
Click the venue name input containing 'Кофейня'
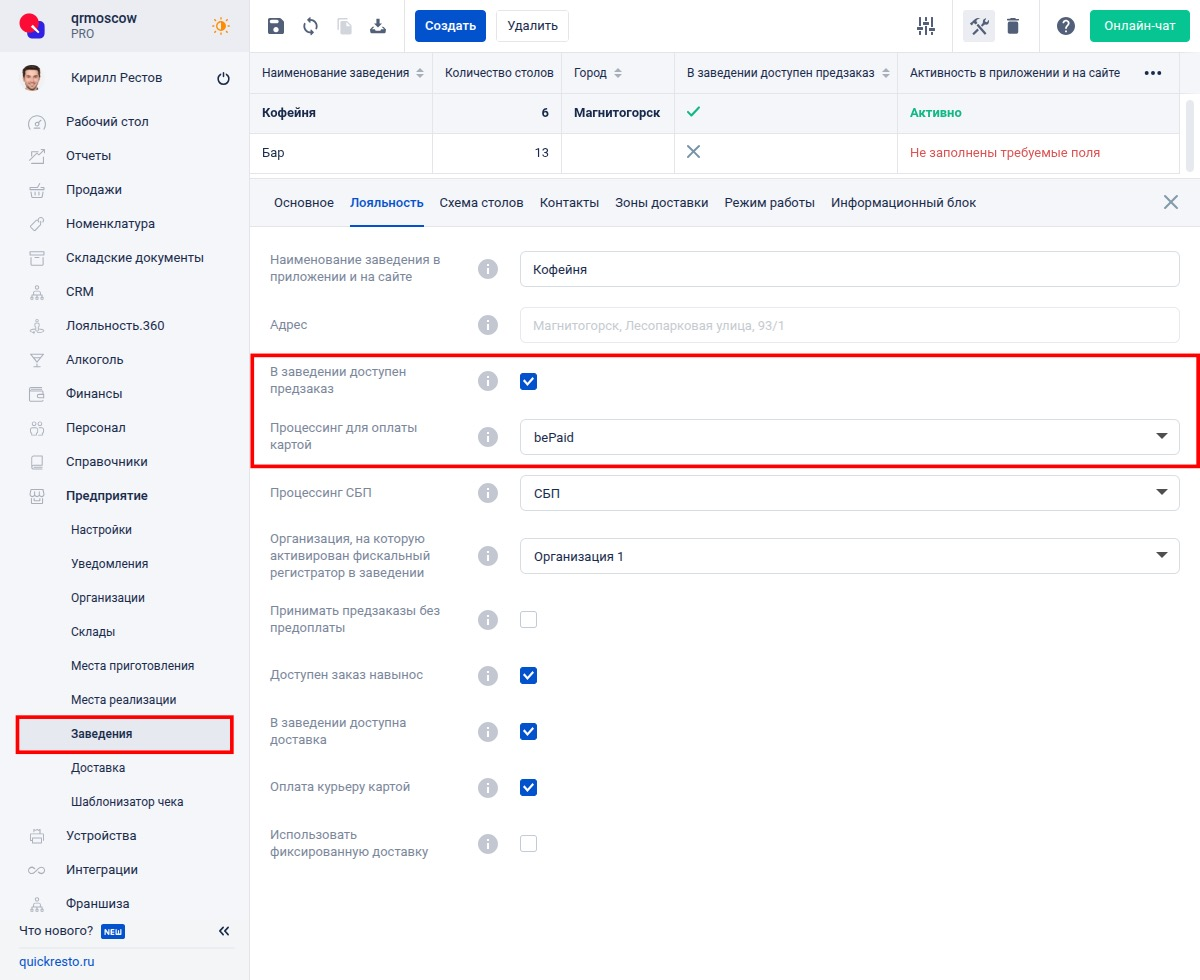pyautogui.click(x=849, y=269)
